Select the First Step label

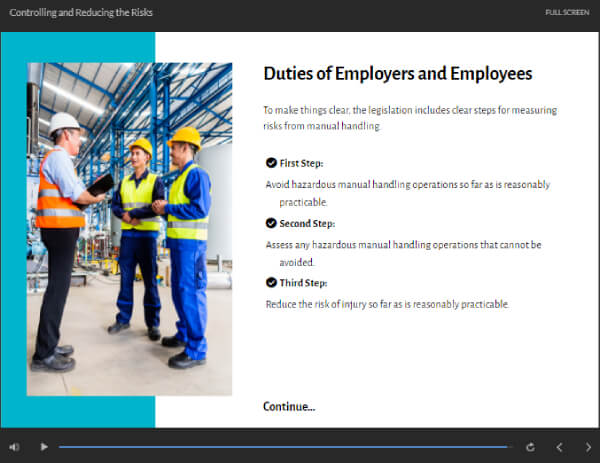(301, 163)
